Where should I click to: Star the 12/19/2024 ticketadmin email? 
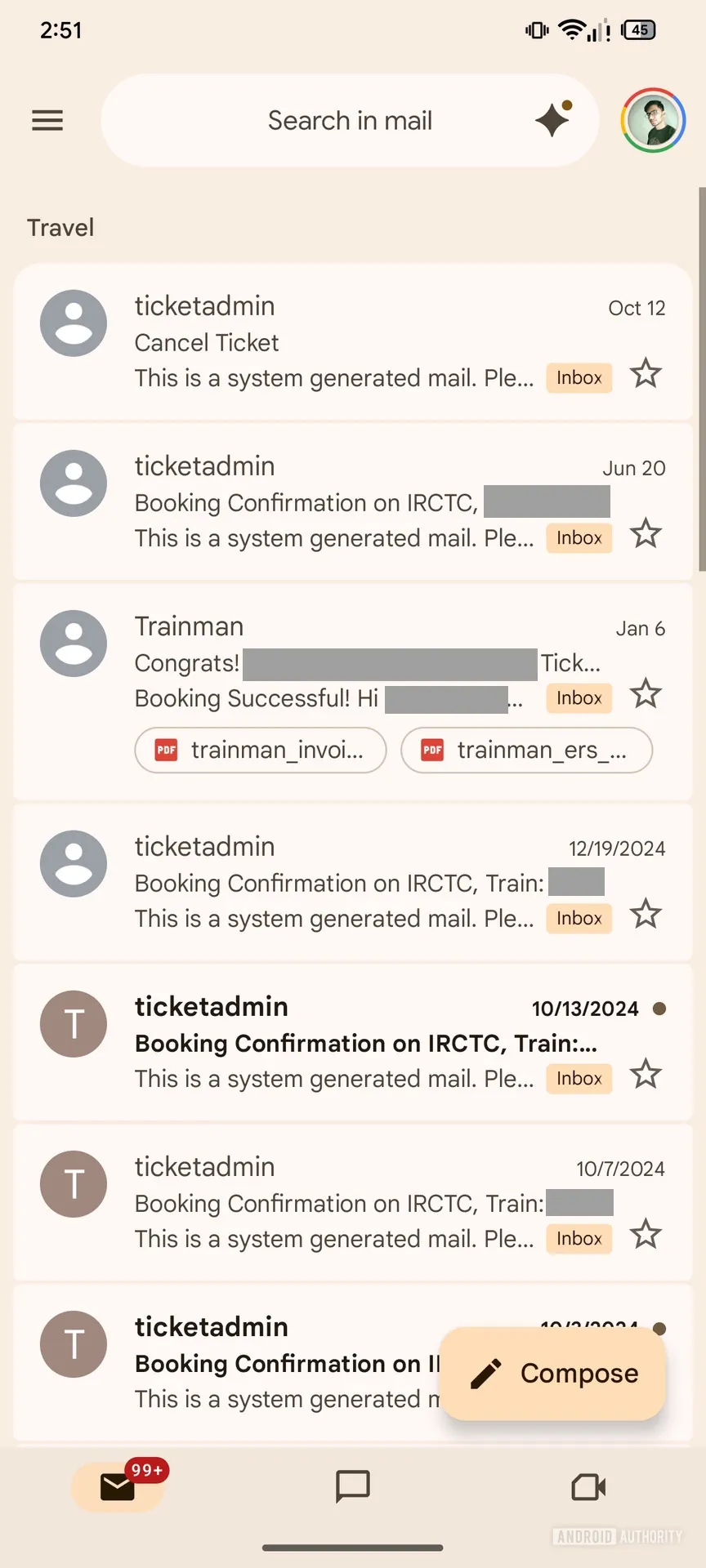click(x=646, y=915)
